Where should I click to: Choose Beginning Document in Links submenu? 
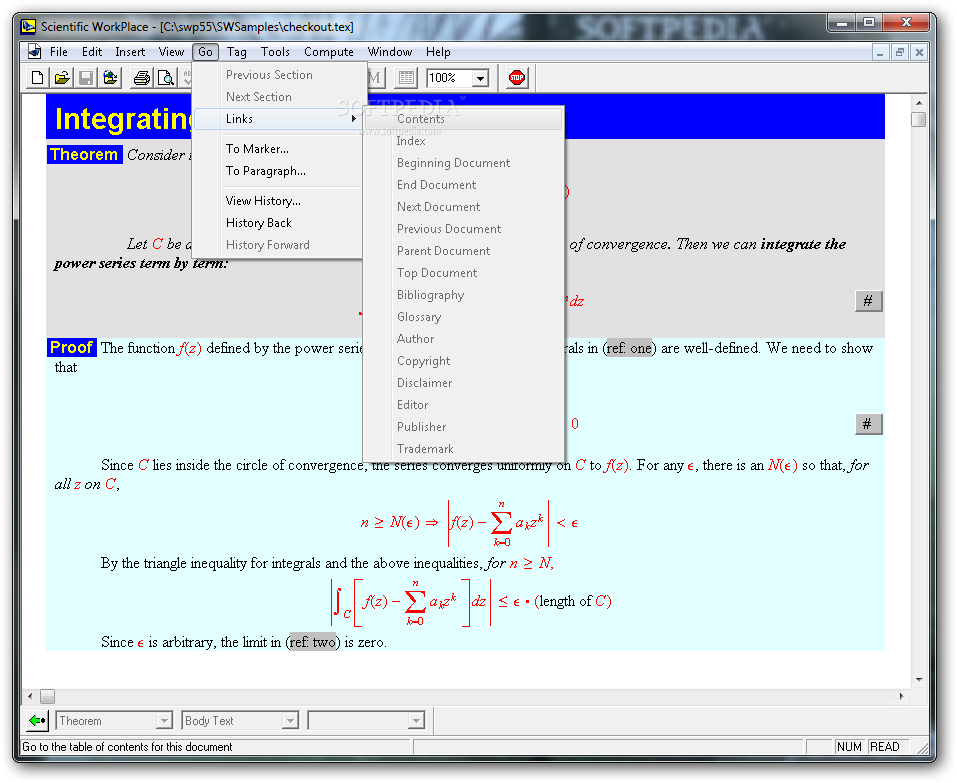tap(463, 162)
